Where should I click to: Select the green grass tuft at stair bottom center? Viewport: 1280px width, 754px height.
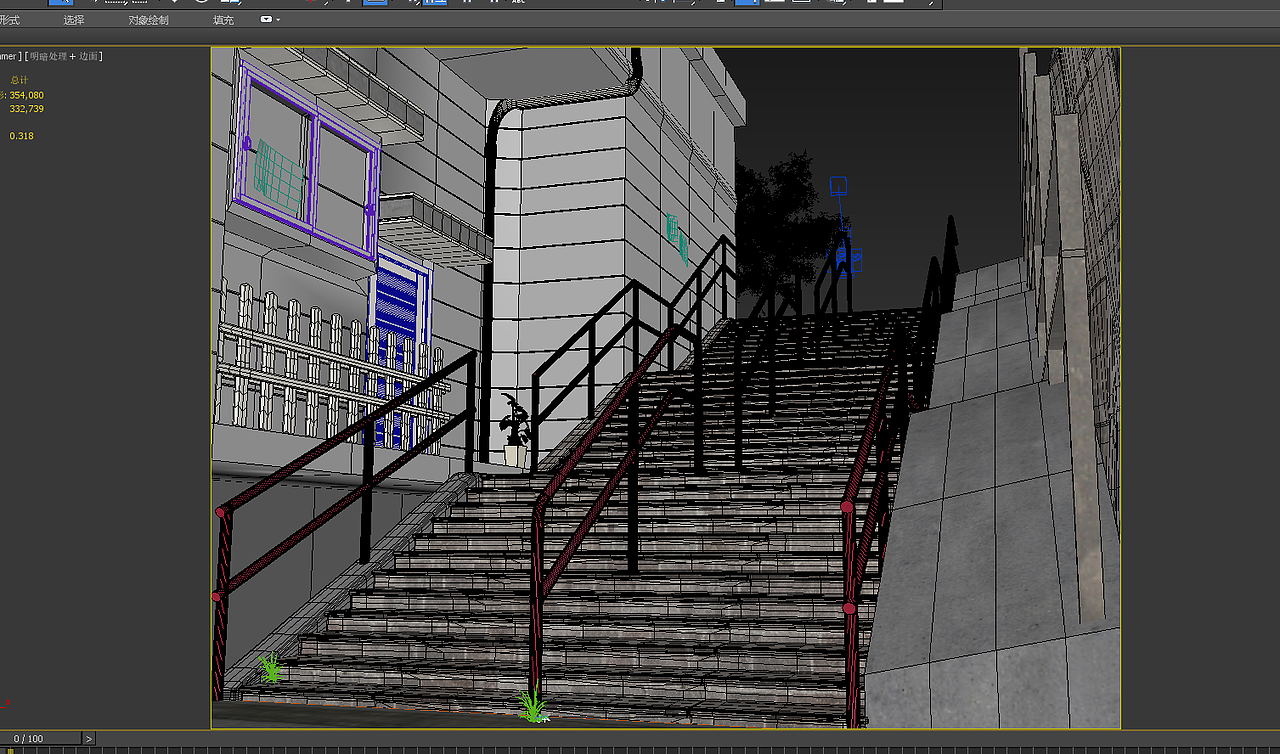(533, 704)
